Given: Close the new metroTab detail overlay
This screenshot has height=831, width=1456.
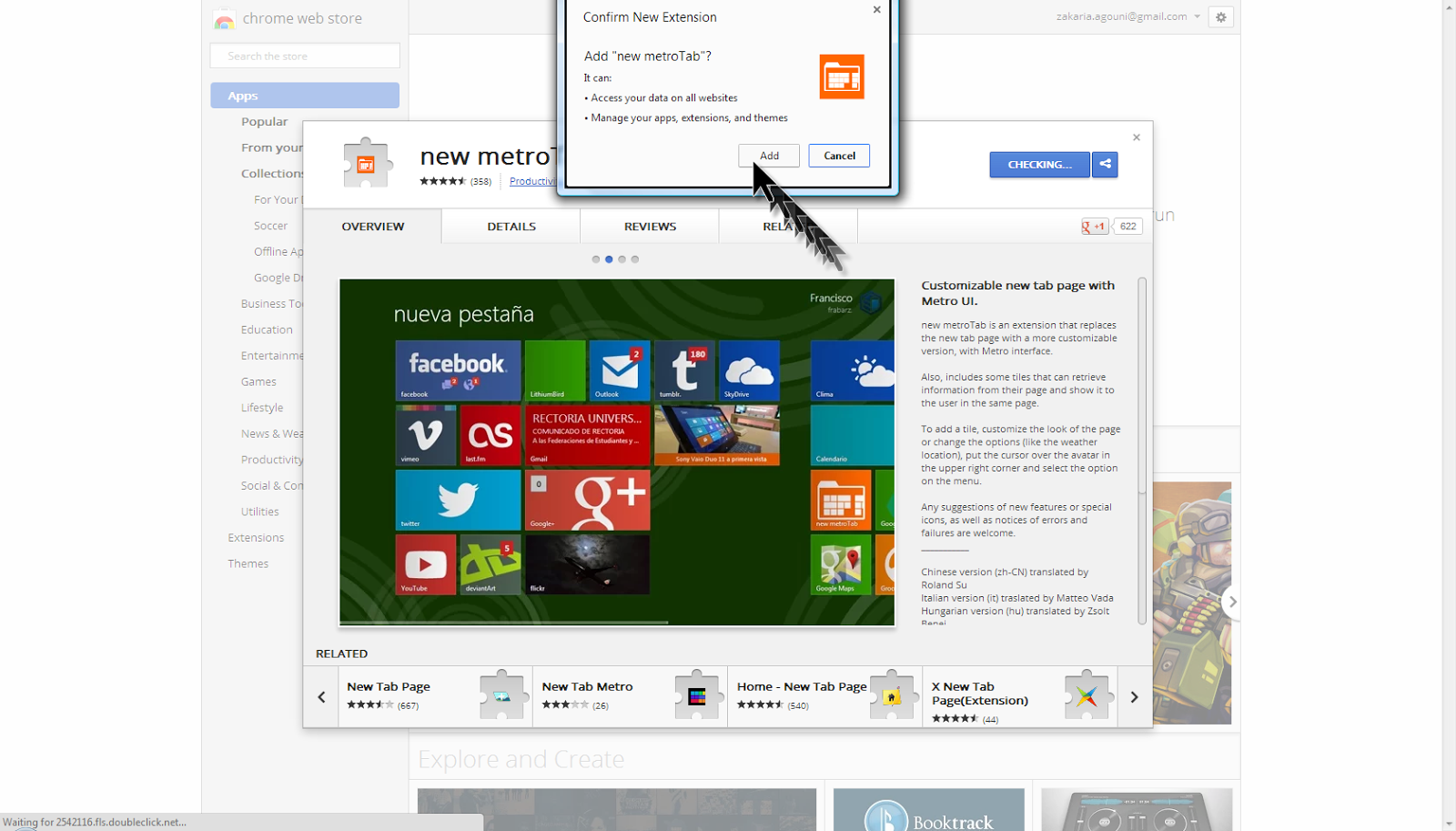Looking at the screenshot, I should [x=1137, y=137].
